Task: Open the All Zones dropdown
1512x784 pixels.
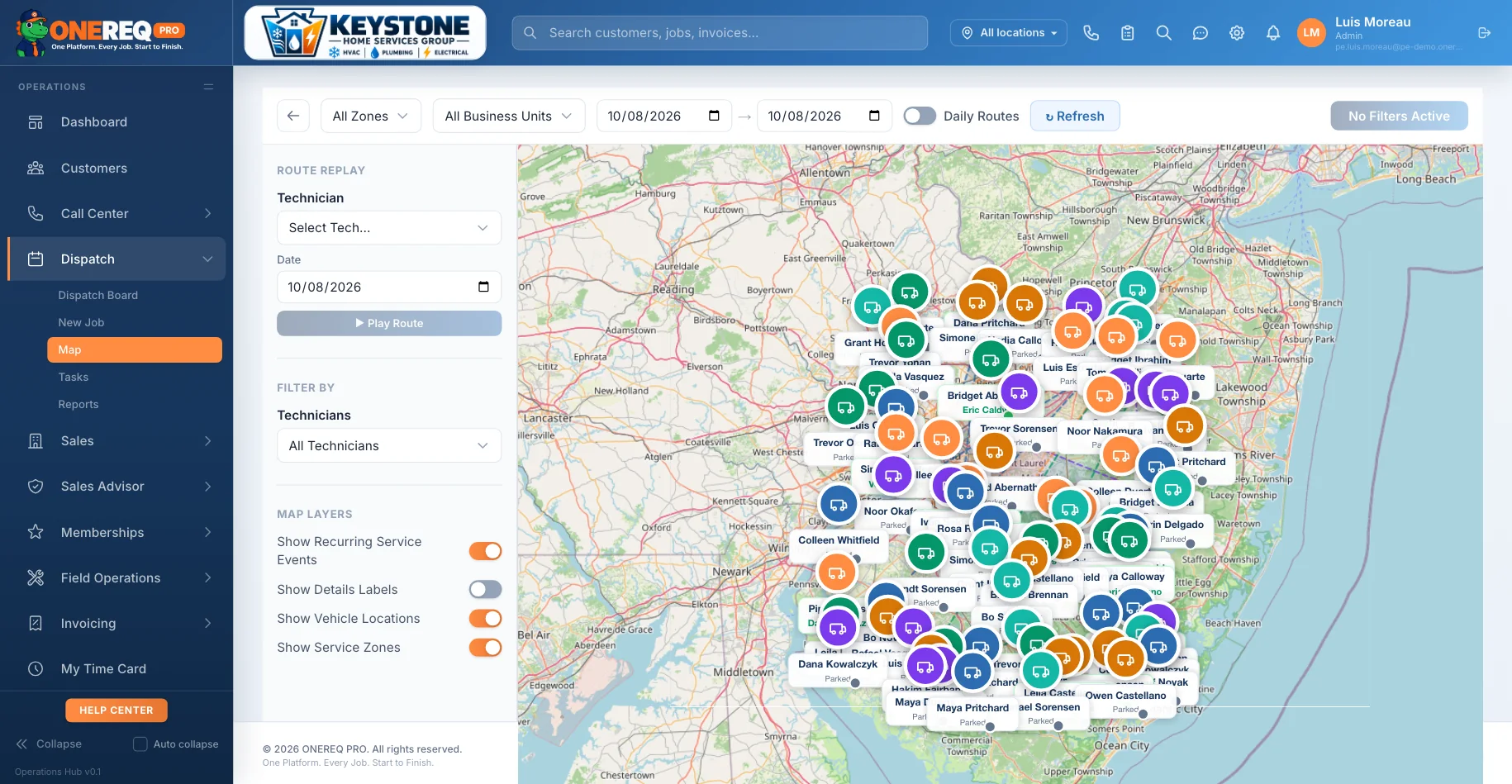Action: 371,116
